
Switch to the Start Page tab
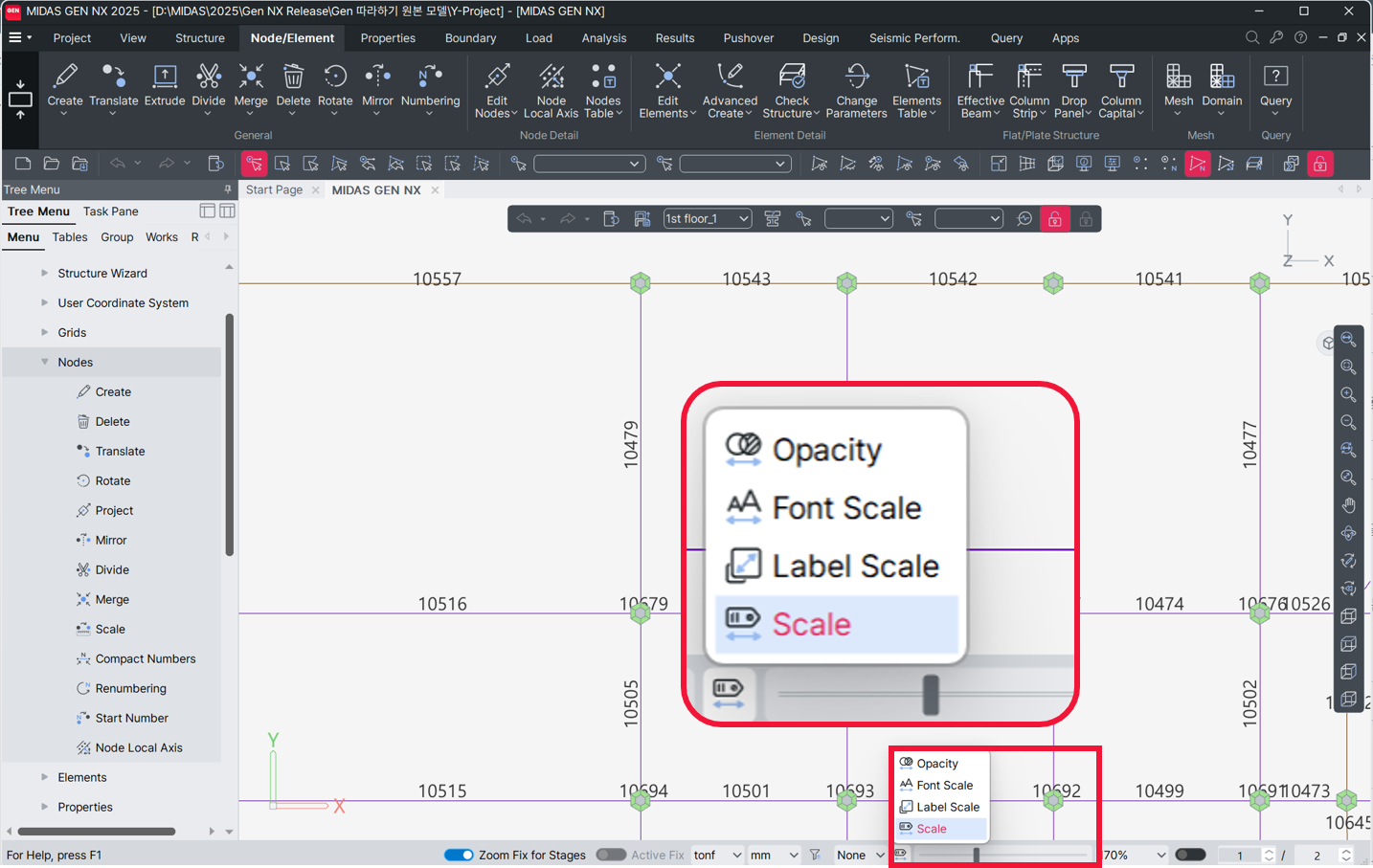coord(274,189)
